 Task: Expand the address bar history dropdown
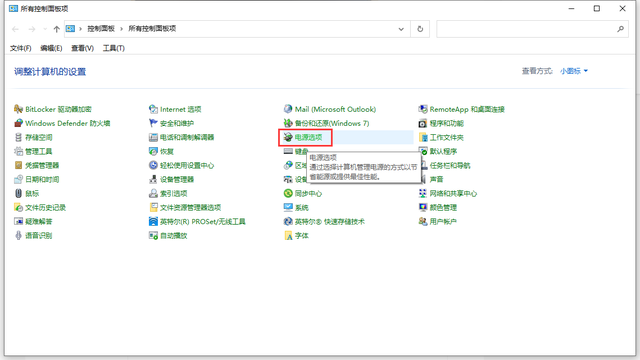401,29
